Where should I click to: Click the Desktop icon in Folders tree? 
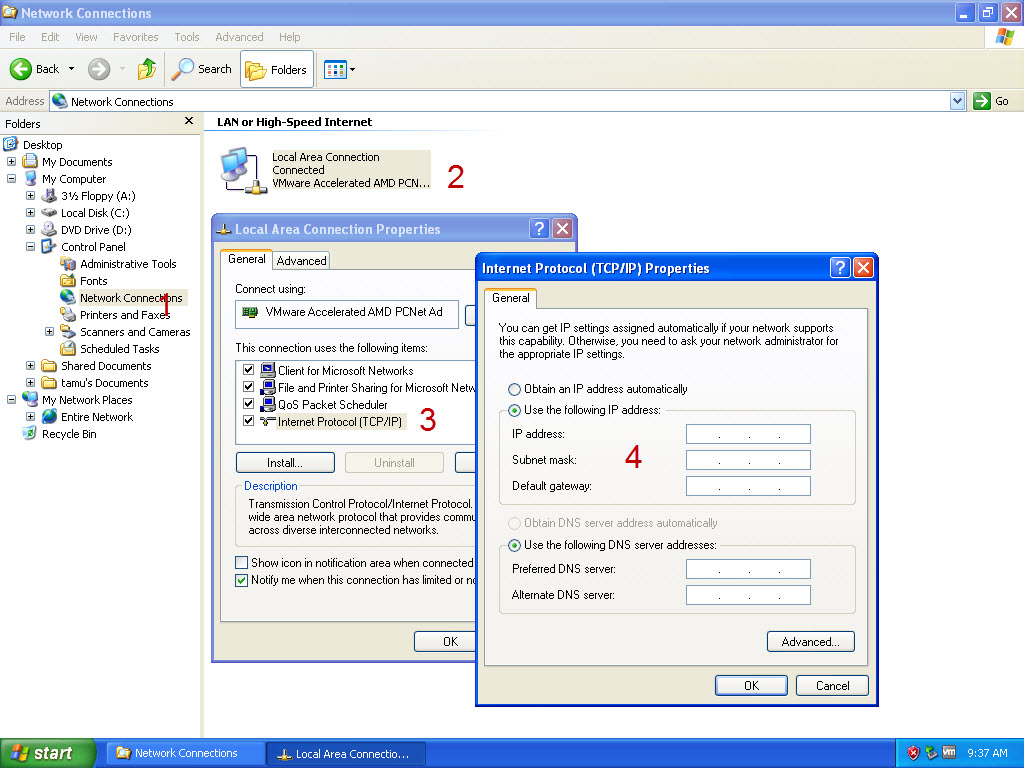tap(11, 144)
